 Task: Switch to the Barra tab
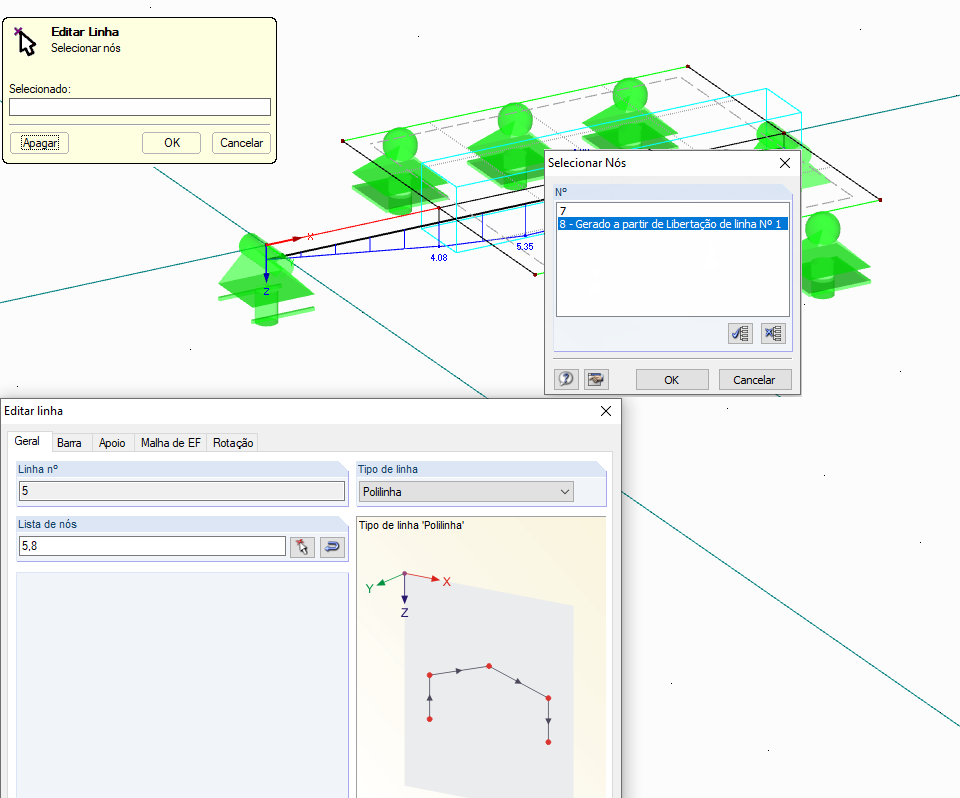(x=69, y=443)
